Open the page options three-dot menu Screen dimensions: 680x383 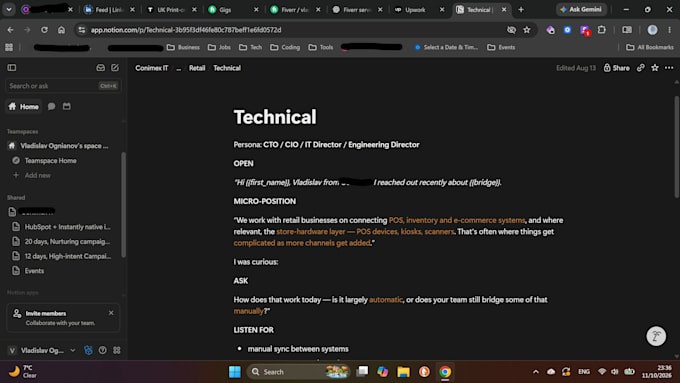(669, 68)
